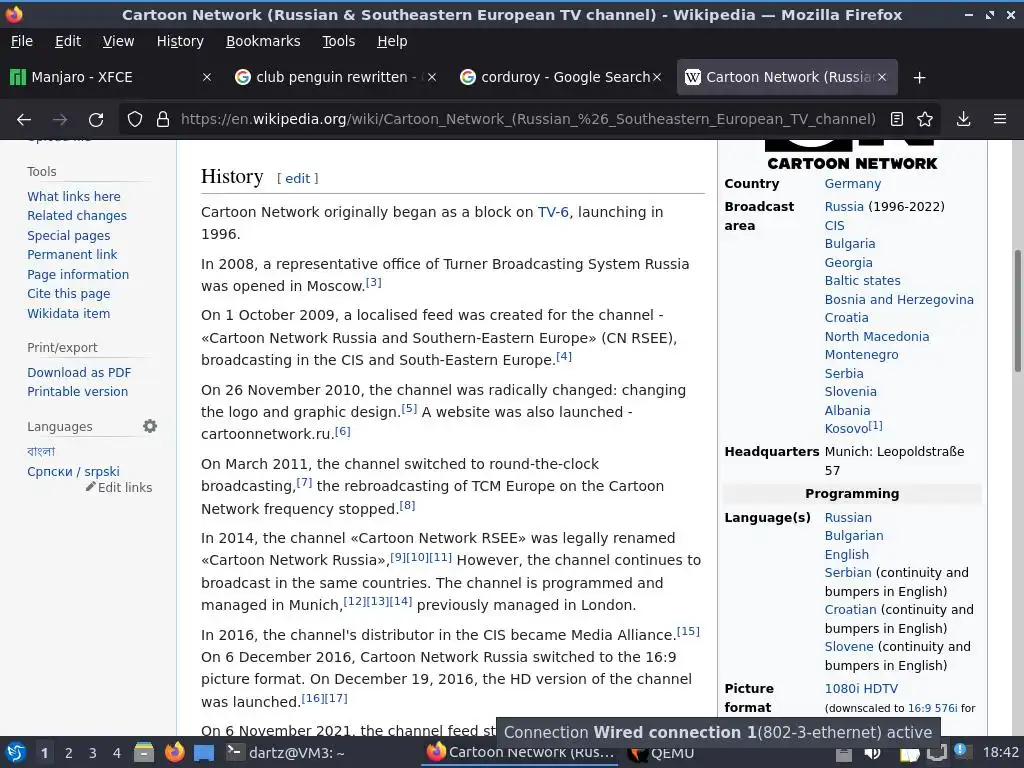Screen dimensions: 1024x768
Task: Open the Bookmarks menu
Action: (x=263, y=41)
